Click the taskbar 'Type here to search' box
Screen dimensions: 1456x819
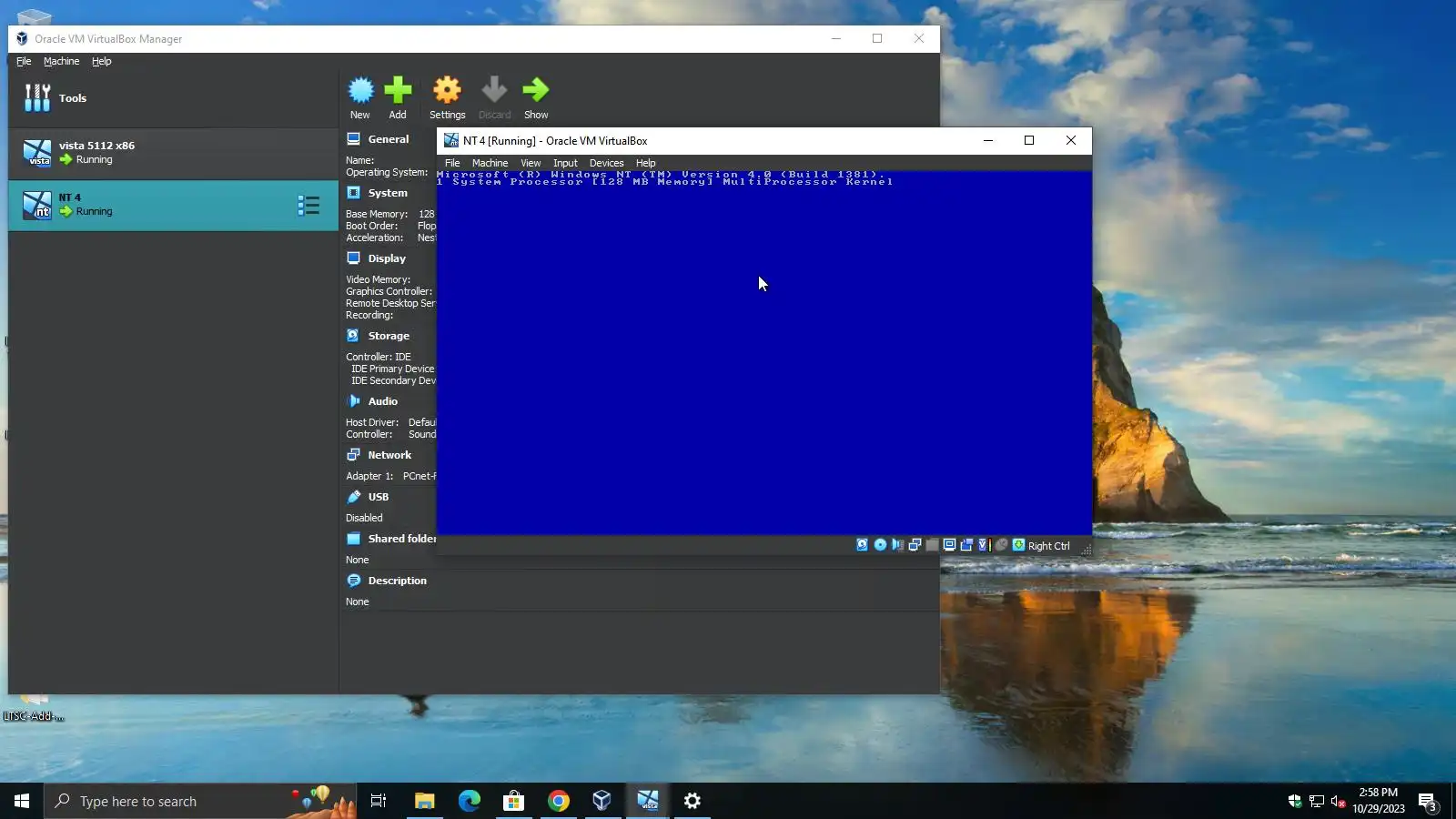click(200, 801)
